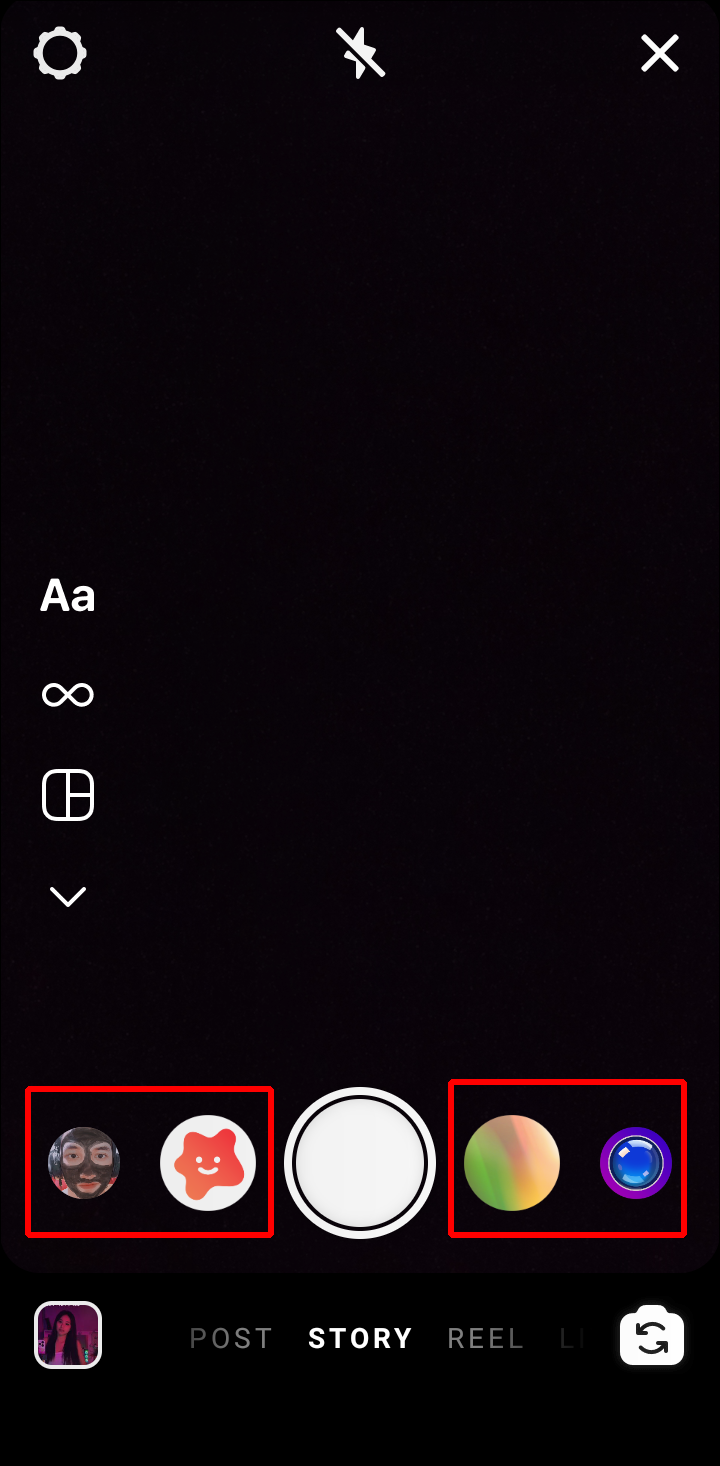Screen dimensions: 720x1466
Task: Expand more tools with down chevron
Action: [x=68, y=897]
